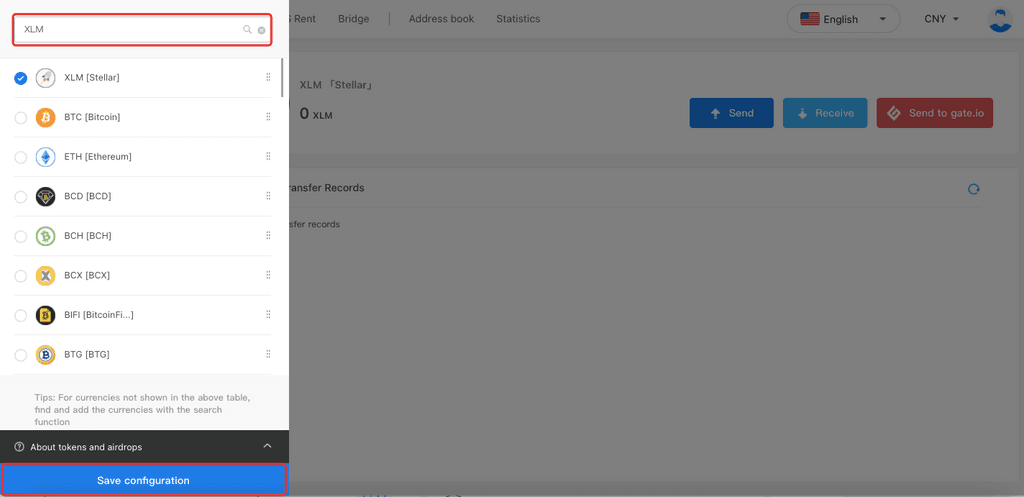
Task: Open the CNY currency dropdown
Action: coord(941,19)
